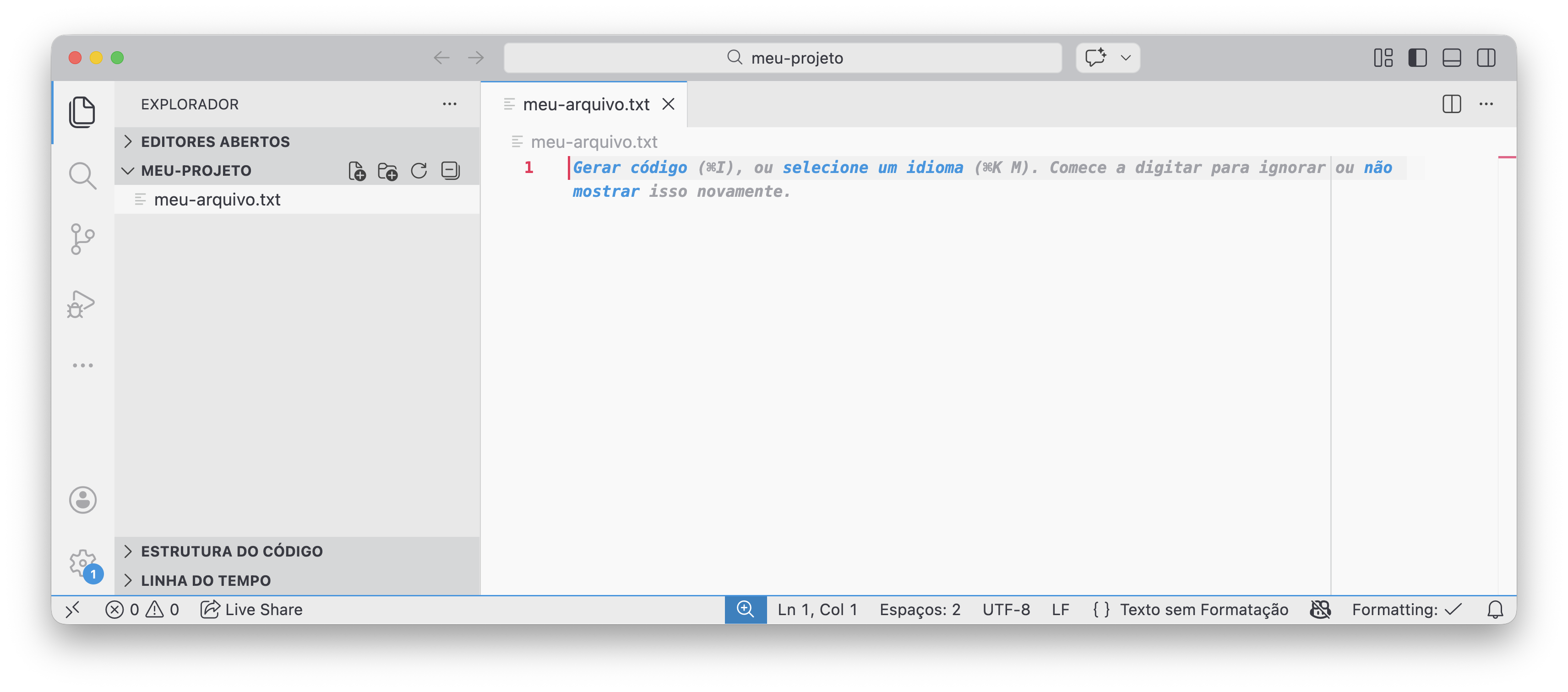The image size is (1568, 692).
Task: Open meu-arquivo.txt in the file tree
Action: (x=217, y=200)
